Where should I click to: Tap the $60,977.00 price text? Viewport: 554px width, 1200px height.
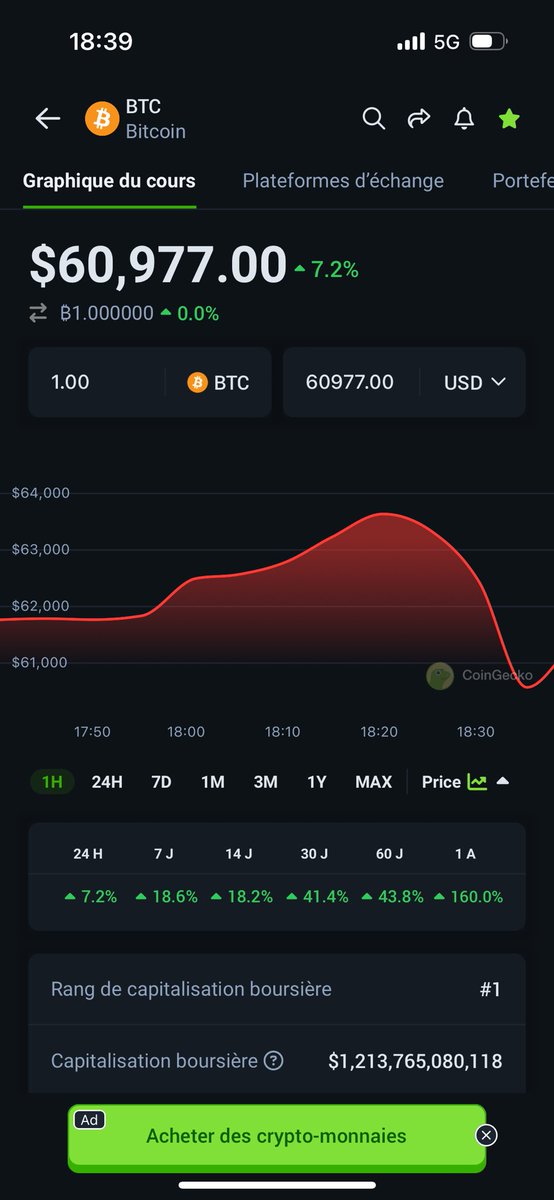(158, 265)
